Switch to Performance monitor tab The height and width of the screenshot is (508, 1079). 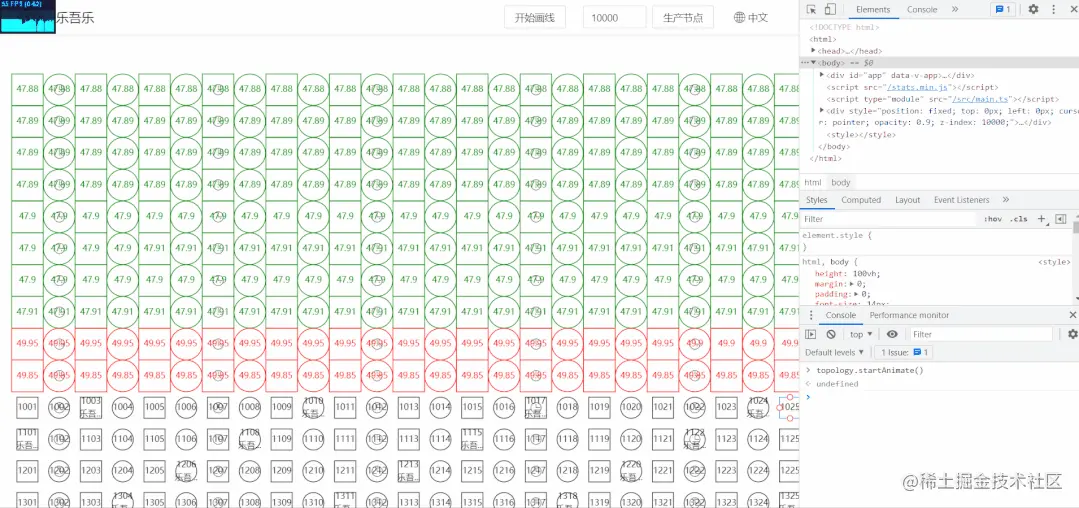click(909, 315)
